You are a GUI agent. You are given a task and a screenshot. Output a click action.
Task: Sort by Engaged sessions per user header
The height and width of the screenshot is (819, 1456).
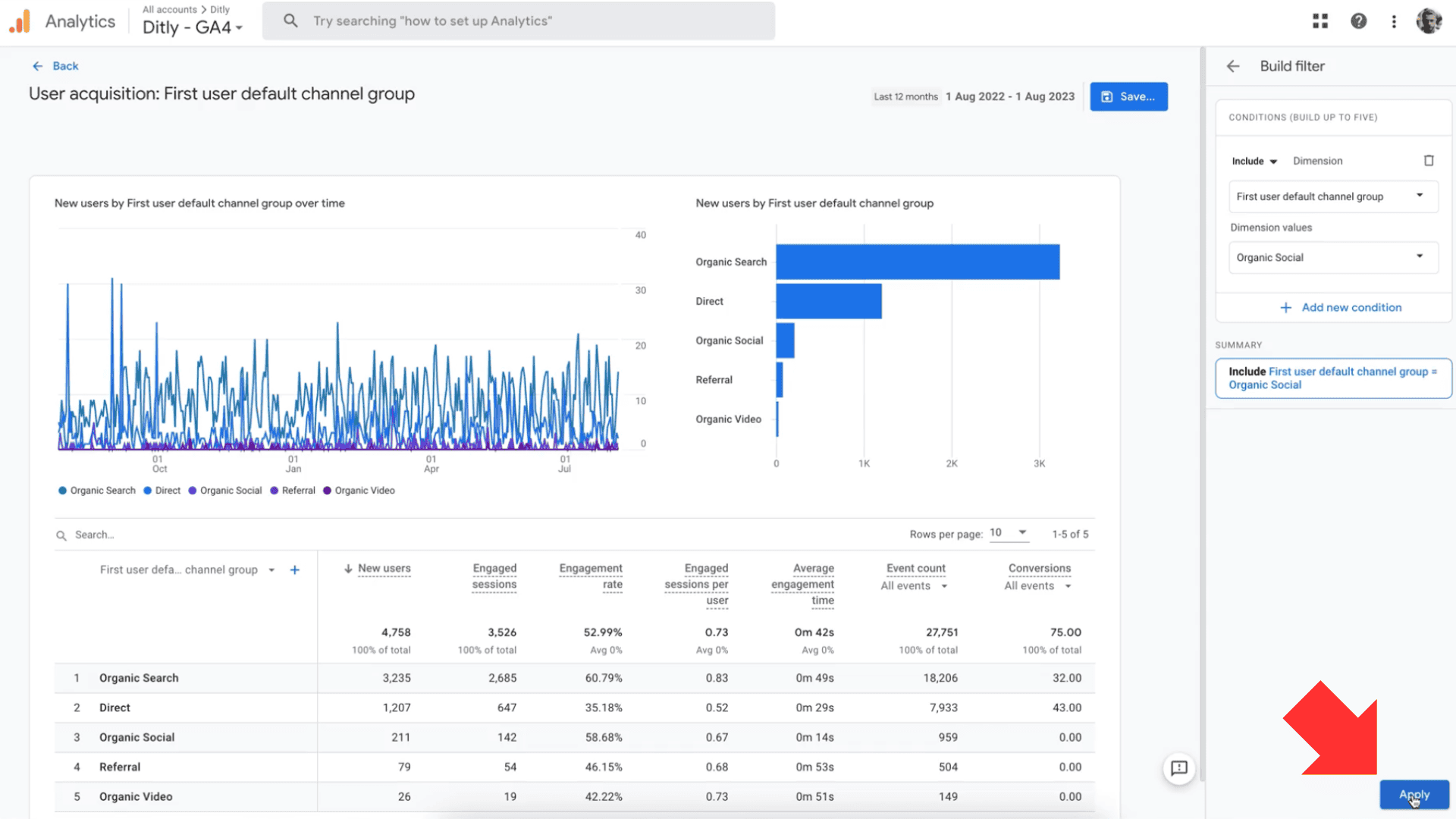click(696, 584)
